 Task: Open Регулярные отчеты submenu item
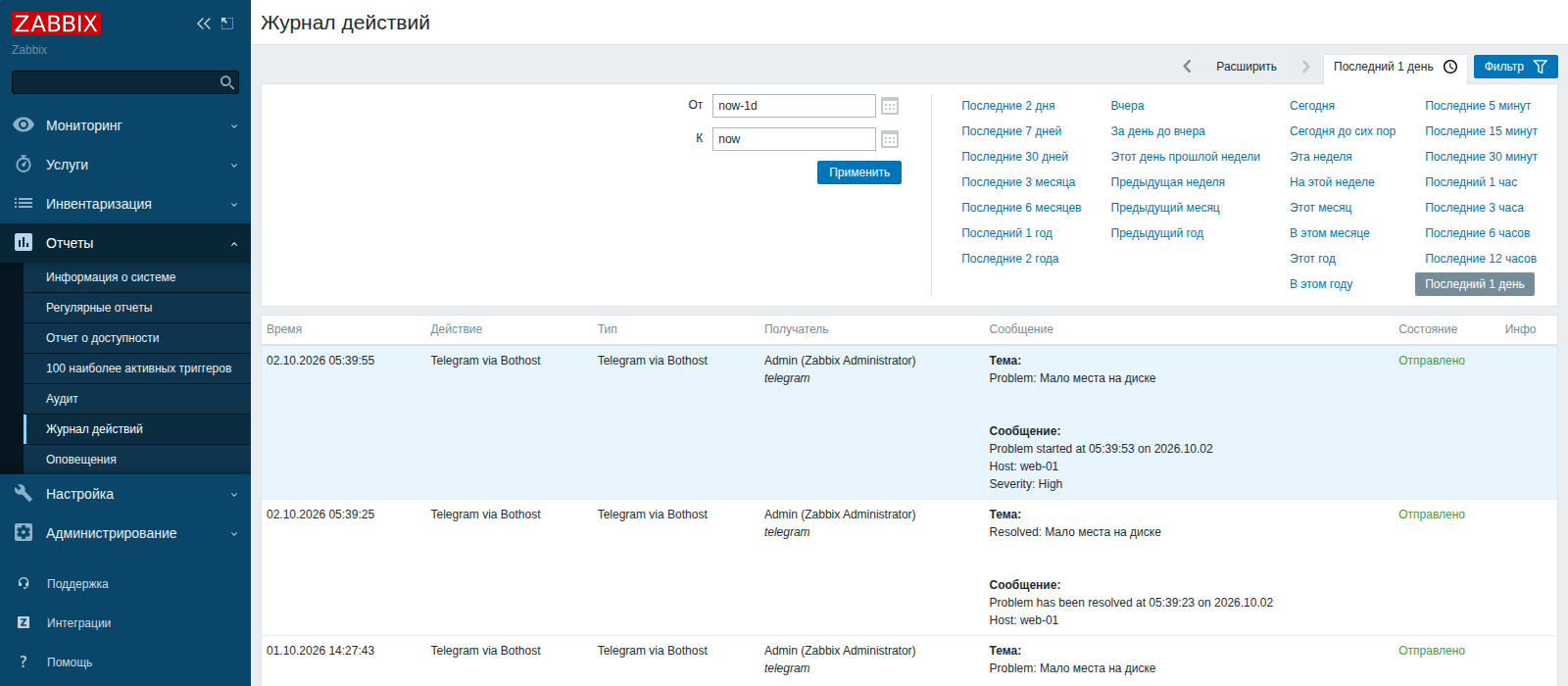137,308
